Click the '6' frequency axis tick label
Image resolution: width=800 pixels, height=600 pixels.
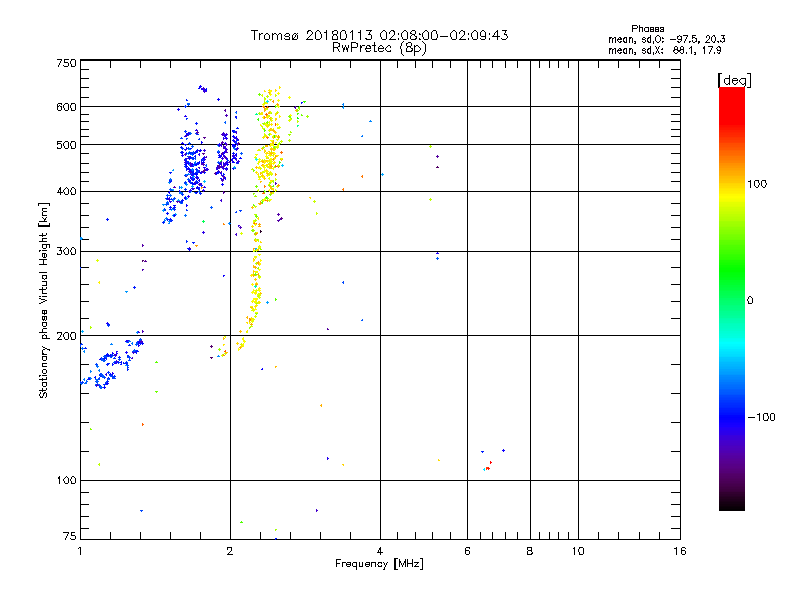(x=467, y=551)
